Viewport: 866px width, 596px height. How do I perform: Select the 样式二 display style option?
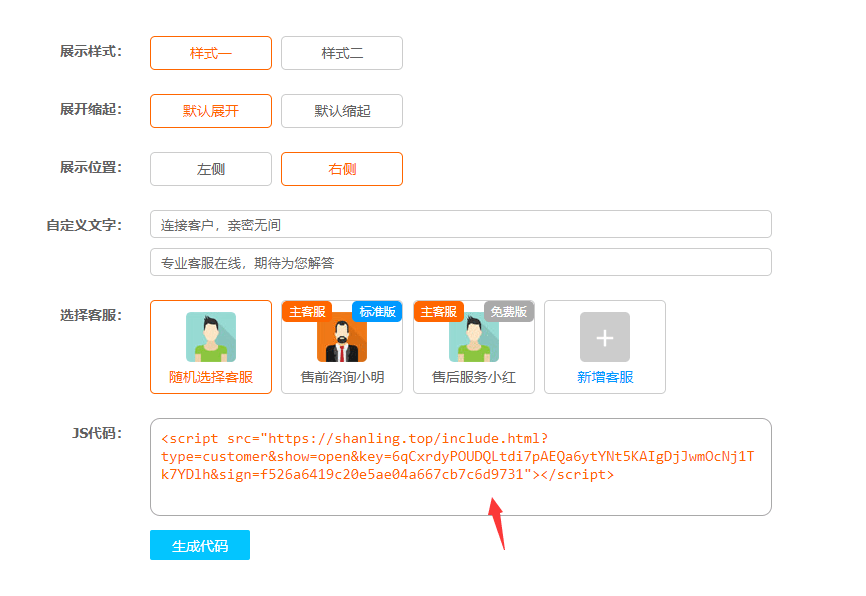point(342,53)
